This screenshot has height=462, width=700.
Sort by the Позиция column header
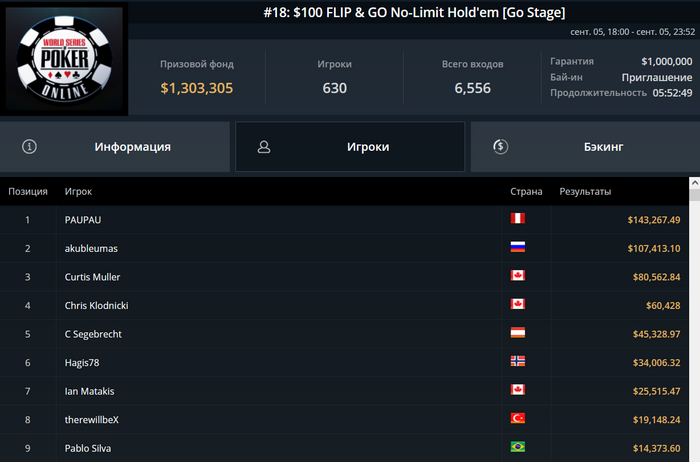click(28, 191)
